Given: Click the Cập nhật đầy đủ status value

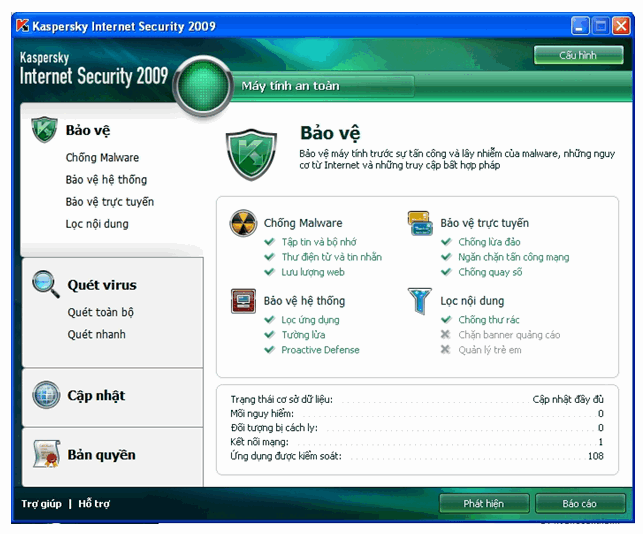Looking at the screenshot, I should click(x=568, y=399).
